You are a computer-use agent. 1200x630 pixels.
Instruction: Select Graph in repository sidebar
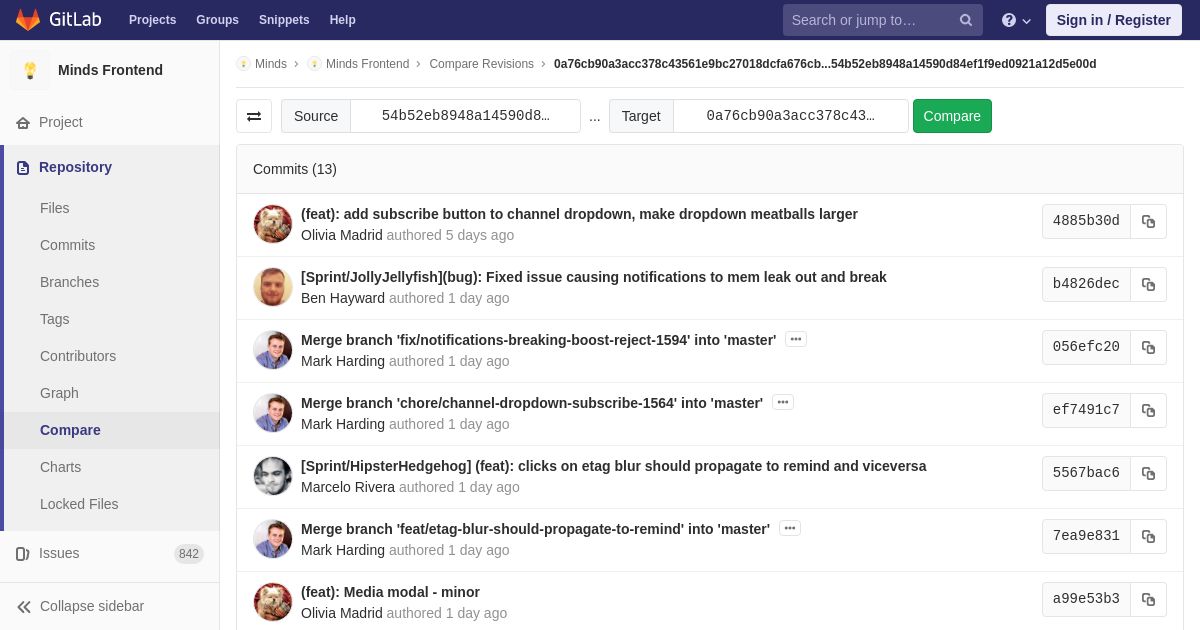59,393
